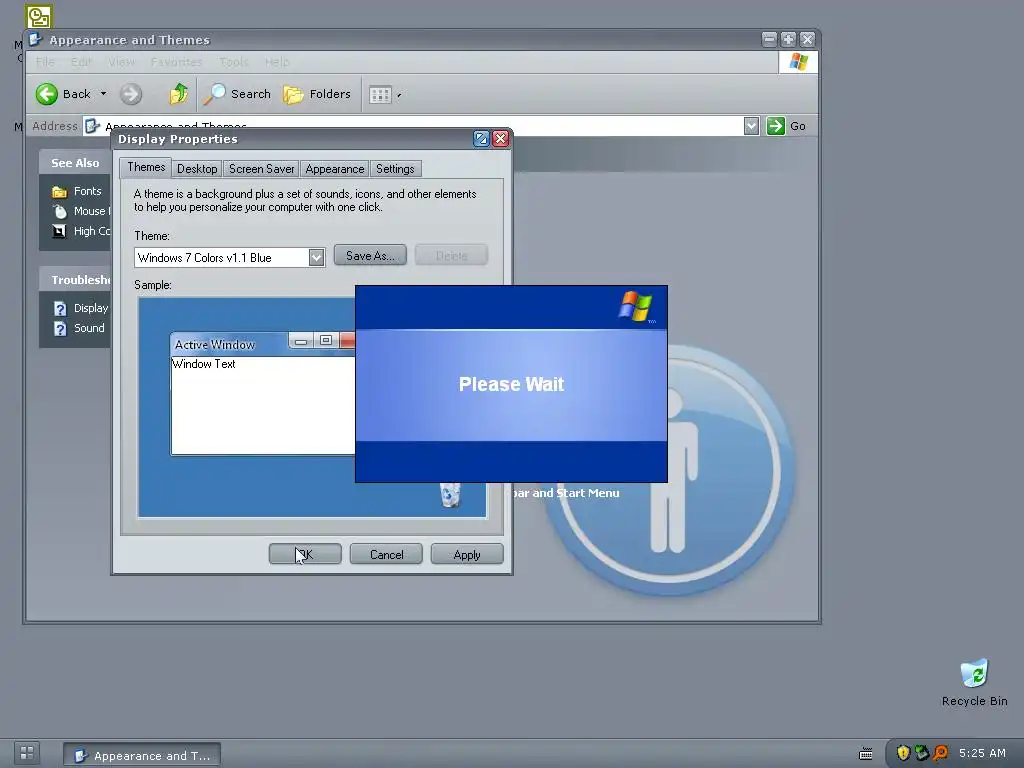Open Search with magnifier icon
The image size is (1024, 768).
coord(236,94)
